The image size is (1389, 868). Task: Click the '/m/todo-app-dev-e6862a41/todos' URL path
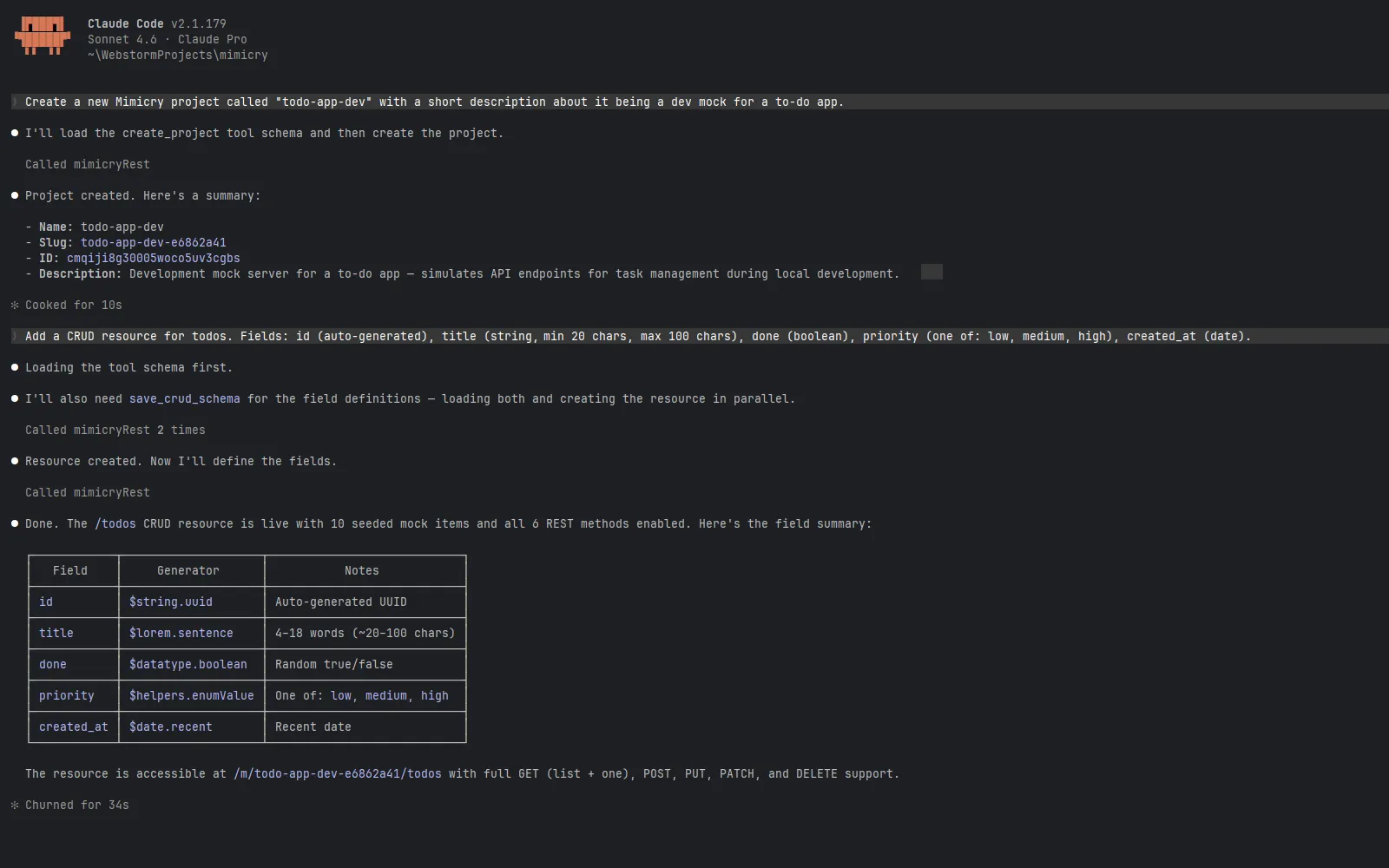[x=338, y=774]
